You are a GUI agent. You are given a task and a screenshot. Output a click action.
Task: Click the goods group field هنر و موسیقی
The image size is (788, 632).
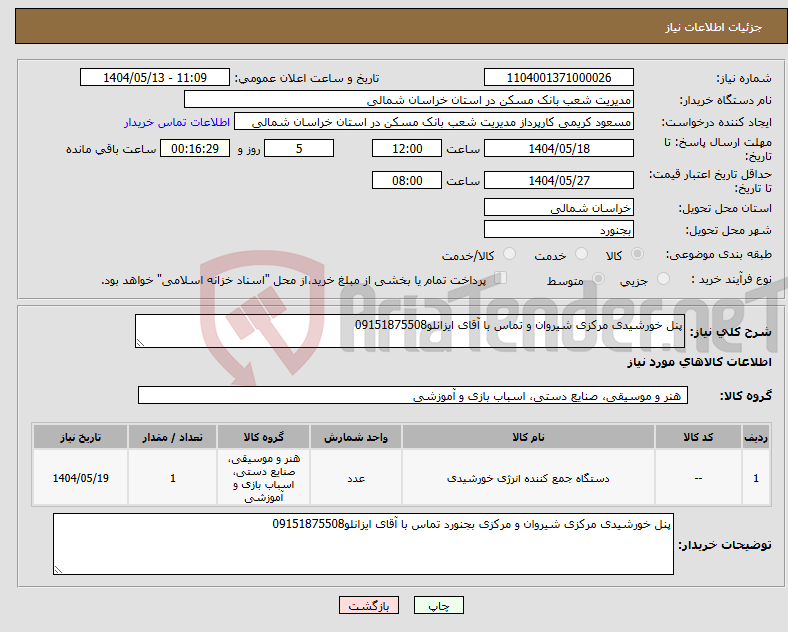point(413,395)
